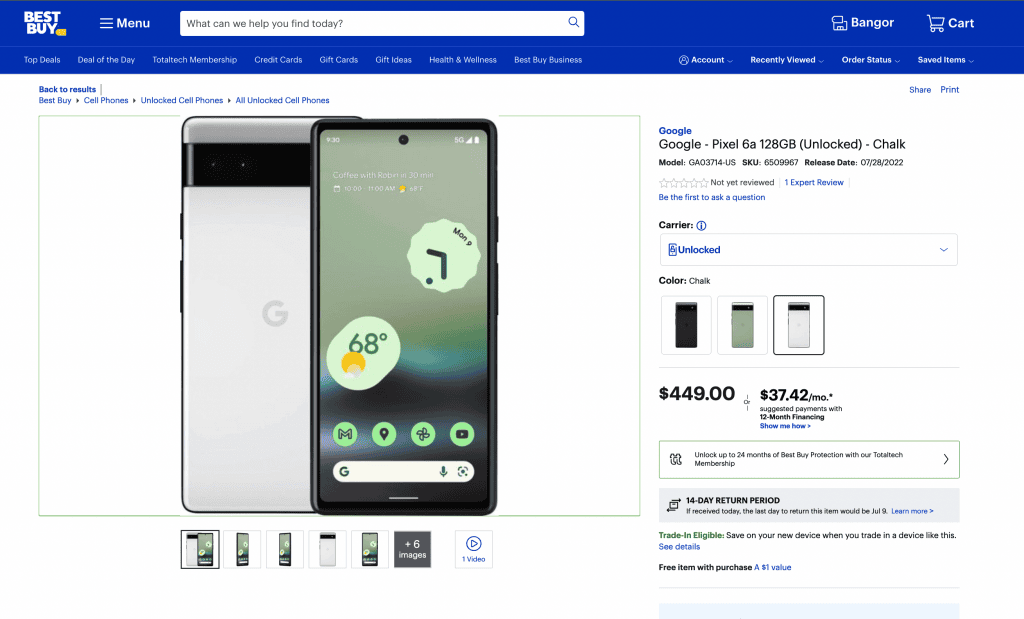Expand the Account dropdown
This screenshot has height=619, width=1024.
[x=705, y=60]
